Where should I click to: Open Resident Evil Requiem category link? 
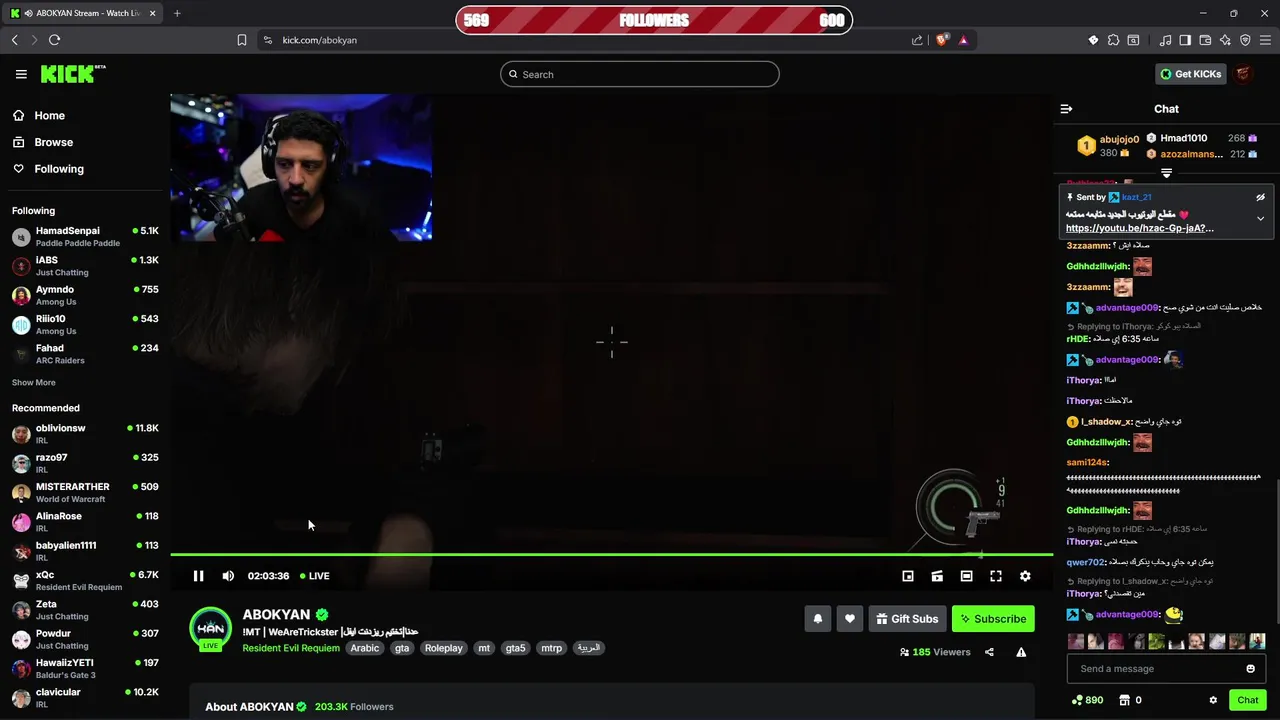(291, 648)
